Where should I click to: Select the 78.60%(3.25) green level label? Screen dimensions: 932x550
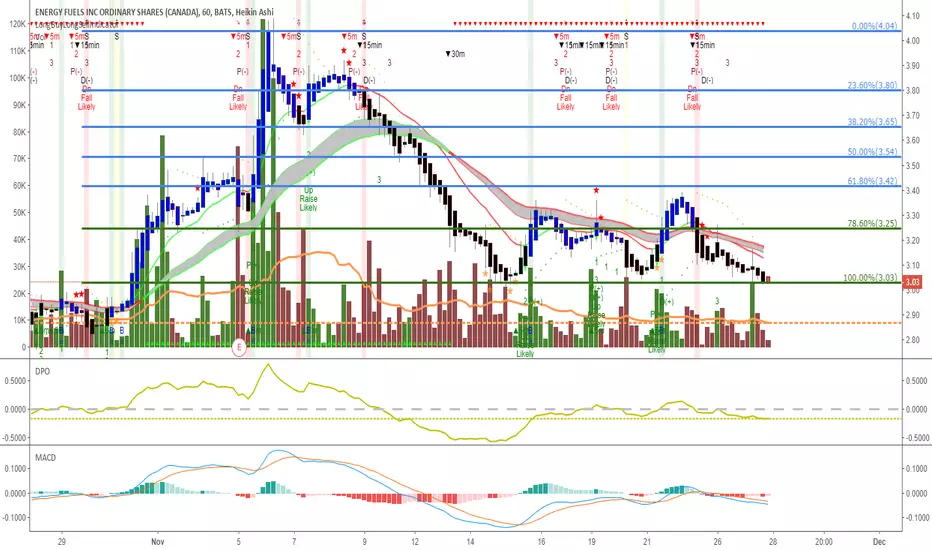pos(872,224)
